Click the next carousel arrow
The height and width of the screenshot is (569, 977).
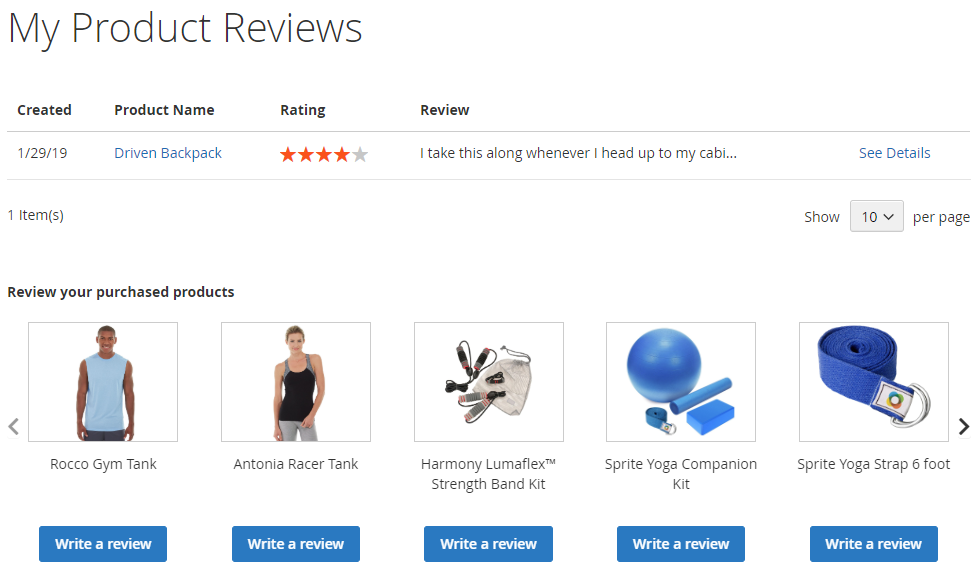point(963,427)
